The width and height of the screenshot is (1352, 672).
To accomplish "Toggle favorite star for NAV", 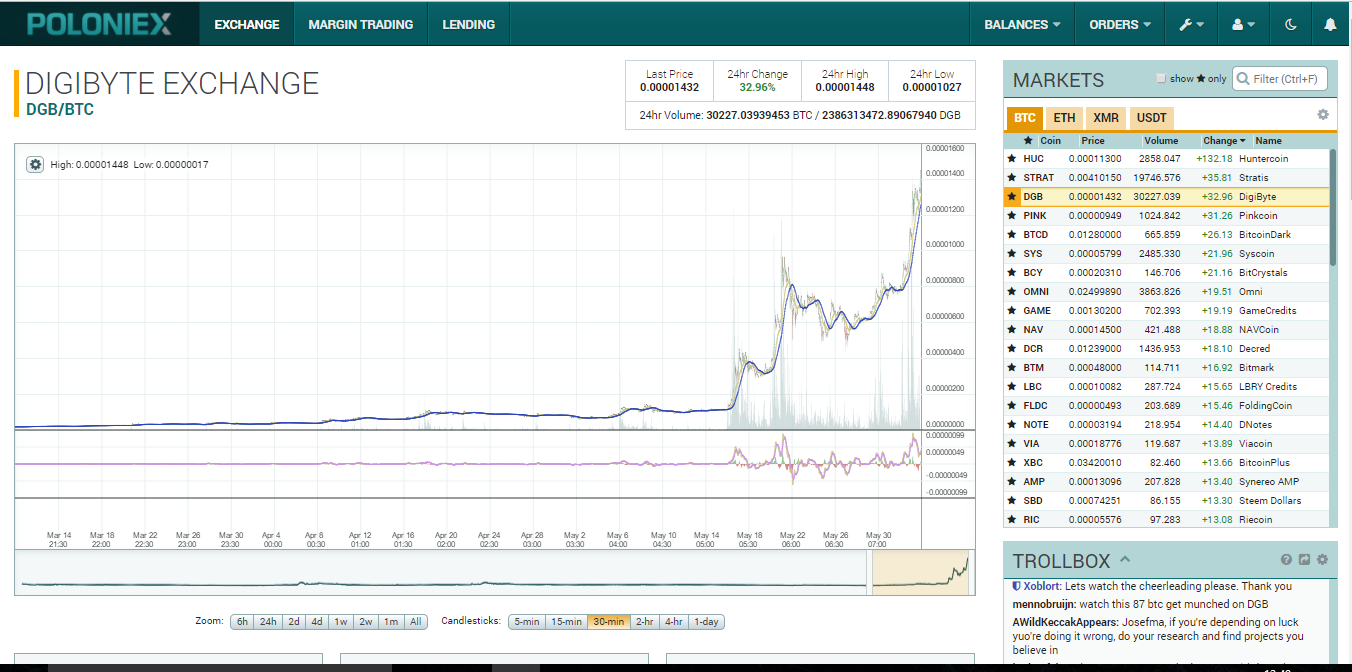I will [x=1012, y=330].
